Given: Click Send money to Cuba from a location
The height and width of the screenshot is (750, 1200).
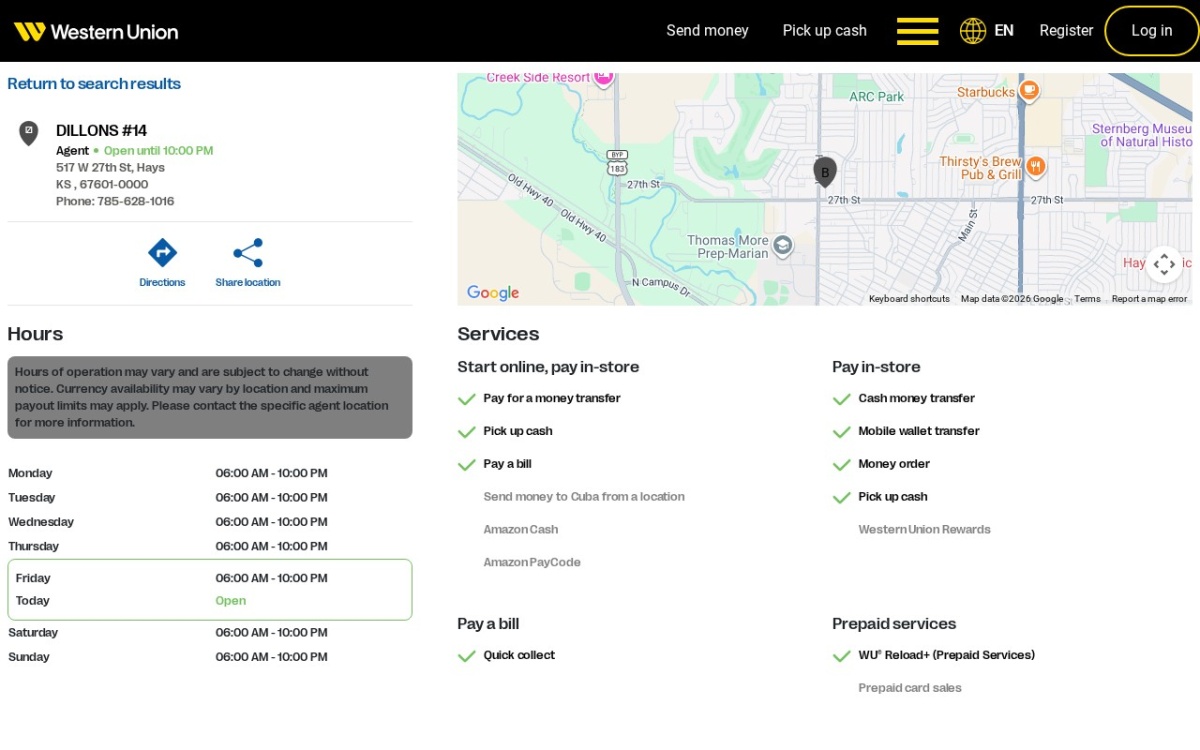Looking at the screenshot, I should pyautogui.click(x=584, y=497).
